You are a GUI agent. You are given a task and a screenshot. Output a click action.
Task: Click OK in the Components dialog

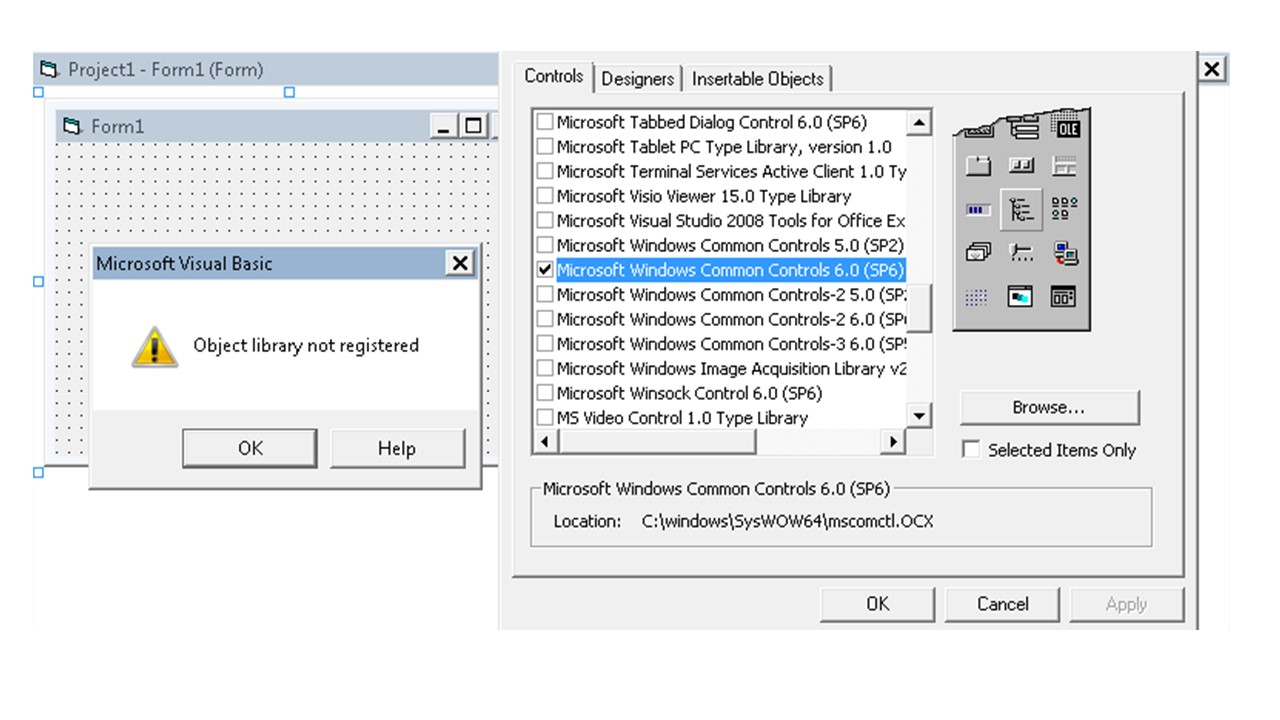(x=878, y=603)
